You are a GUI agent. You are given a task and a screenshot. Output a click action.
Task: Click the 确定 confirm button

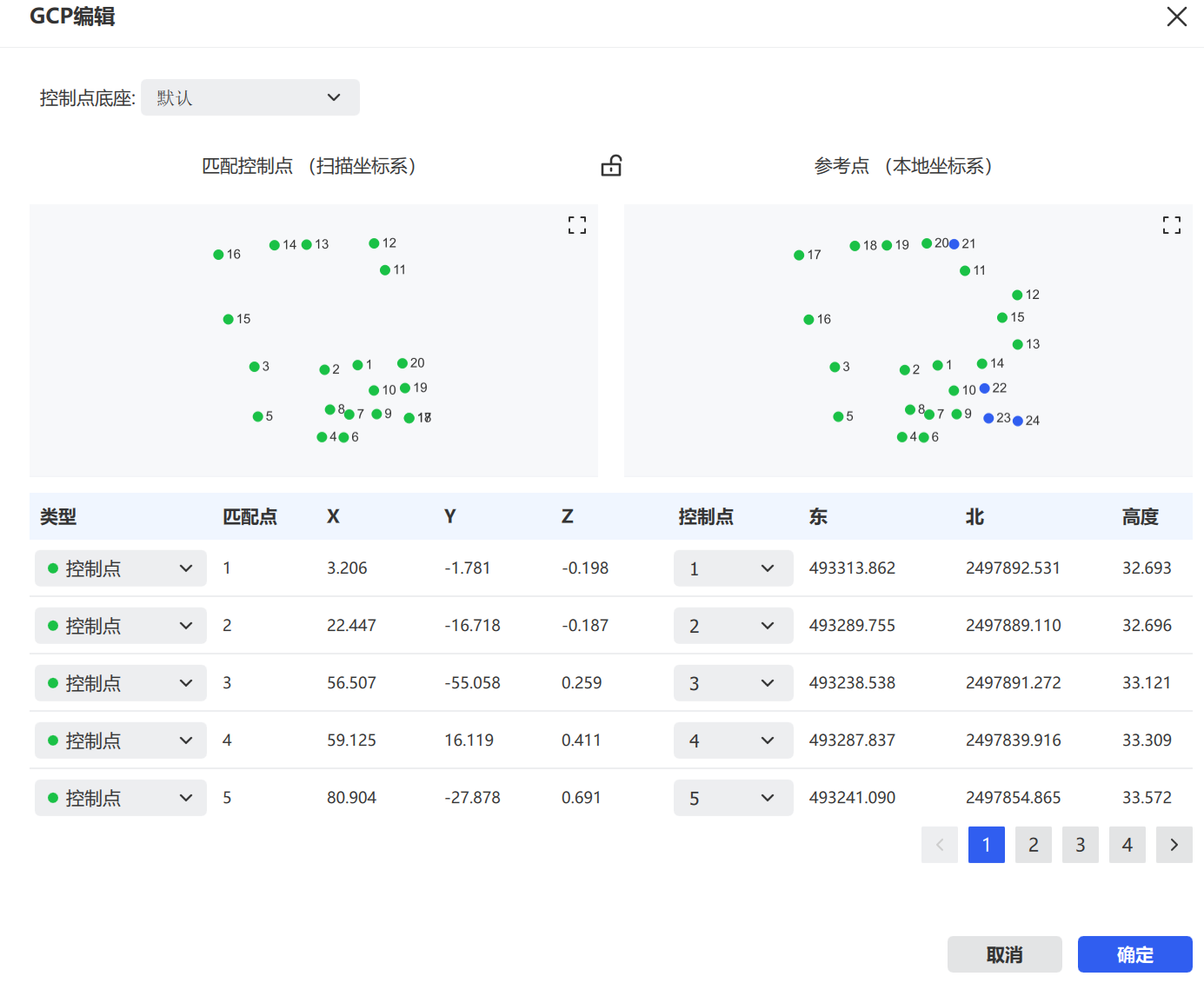[x=1135, y=954]
